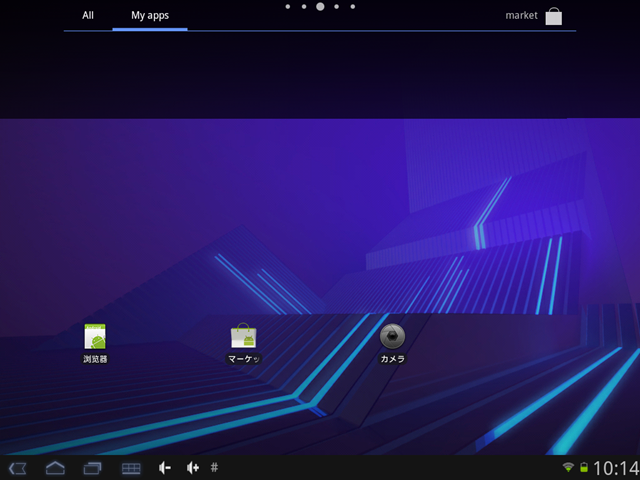Lower the volume
This screenshot has height=480, width=640.
point(164,468)
